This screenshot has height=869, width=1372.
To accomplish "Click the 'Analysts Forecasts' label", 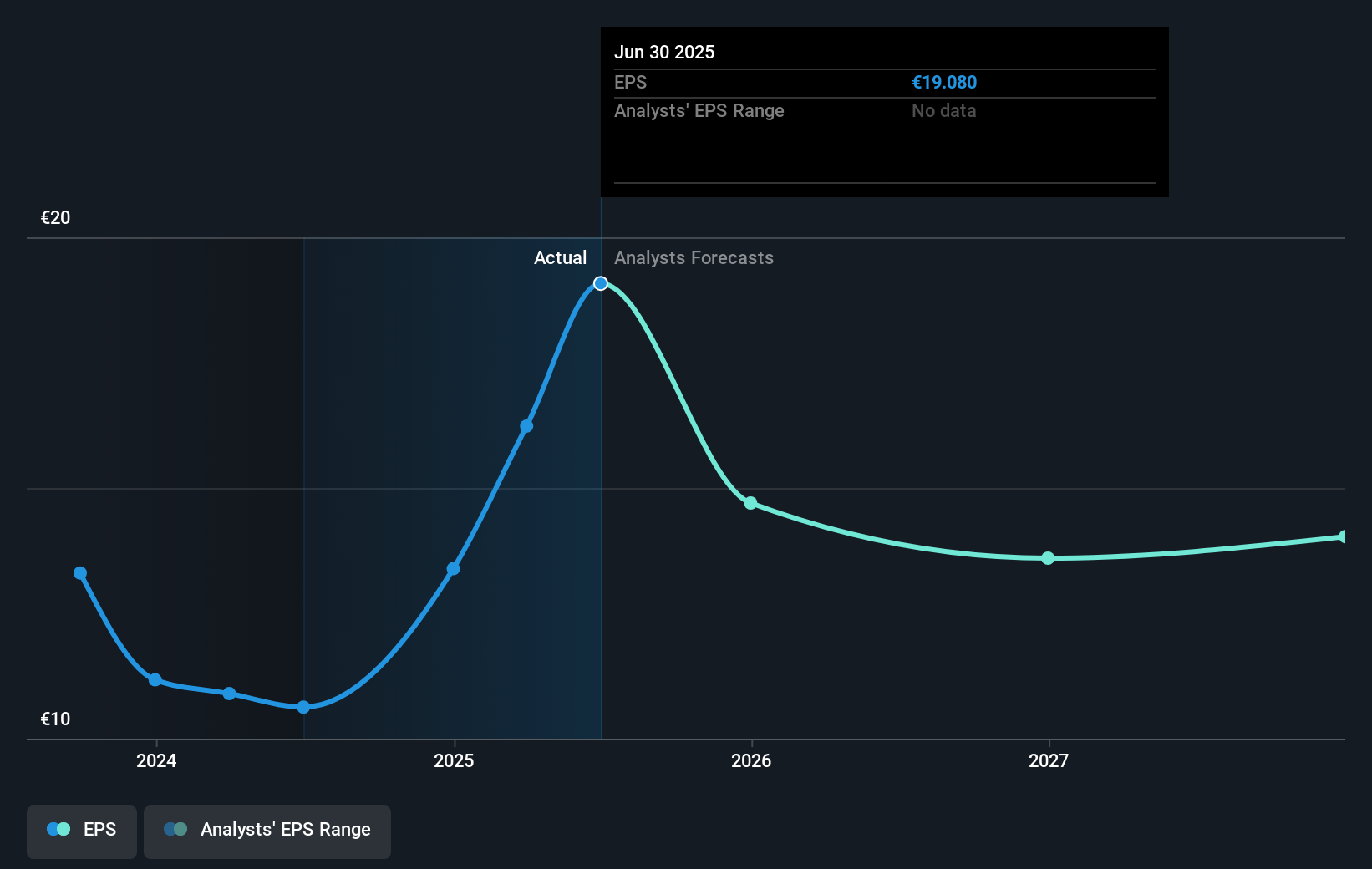I will click(x=694, y=258).
